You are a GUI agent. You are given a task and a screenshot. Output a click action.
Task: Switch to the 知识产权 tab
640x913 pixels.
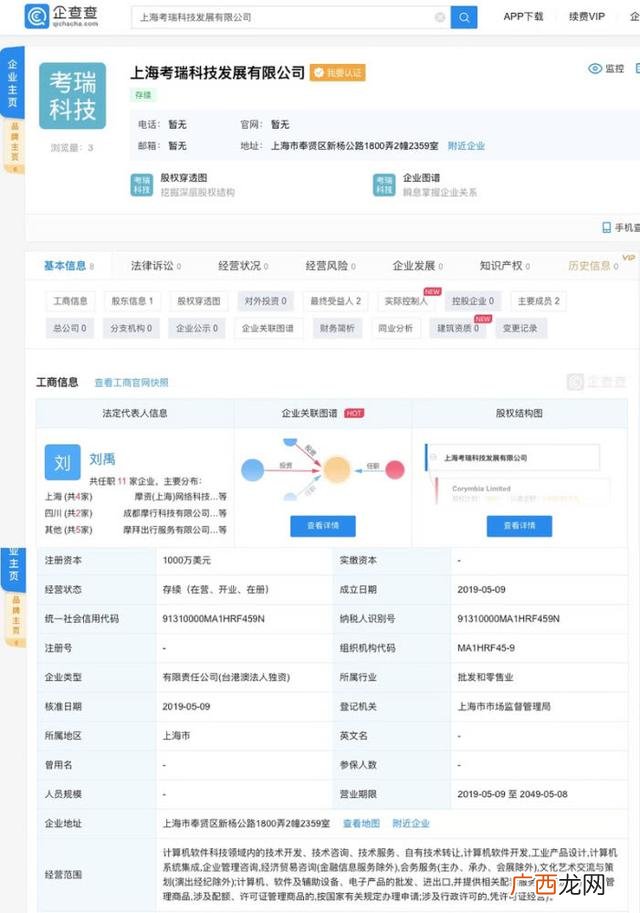coord(504,266)
